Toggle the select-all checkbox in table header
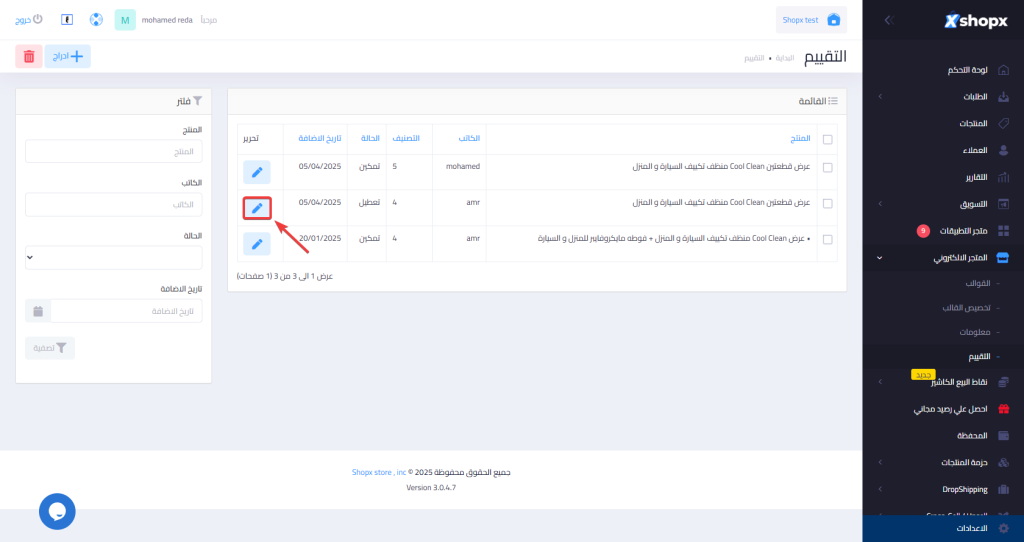Screen dimensions: 1024x542 coord(827,139)
